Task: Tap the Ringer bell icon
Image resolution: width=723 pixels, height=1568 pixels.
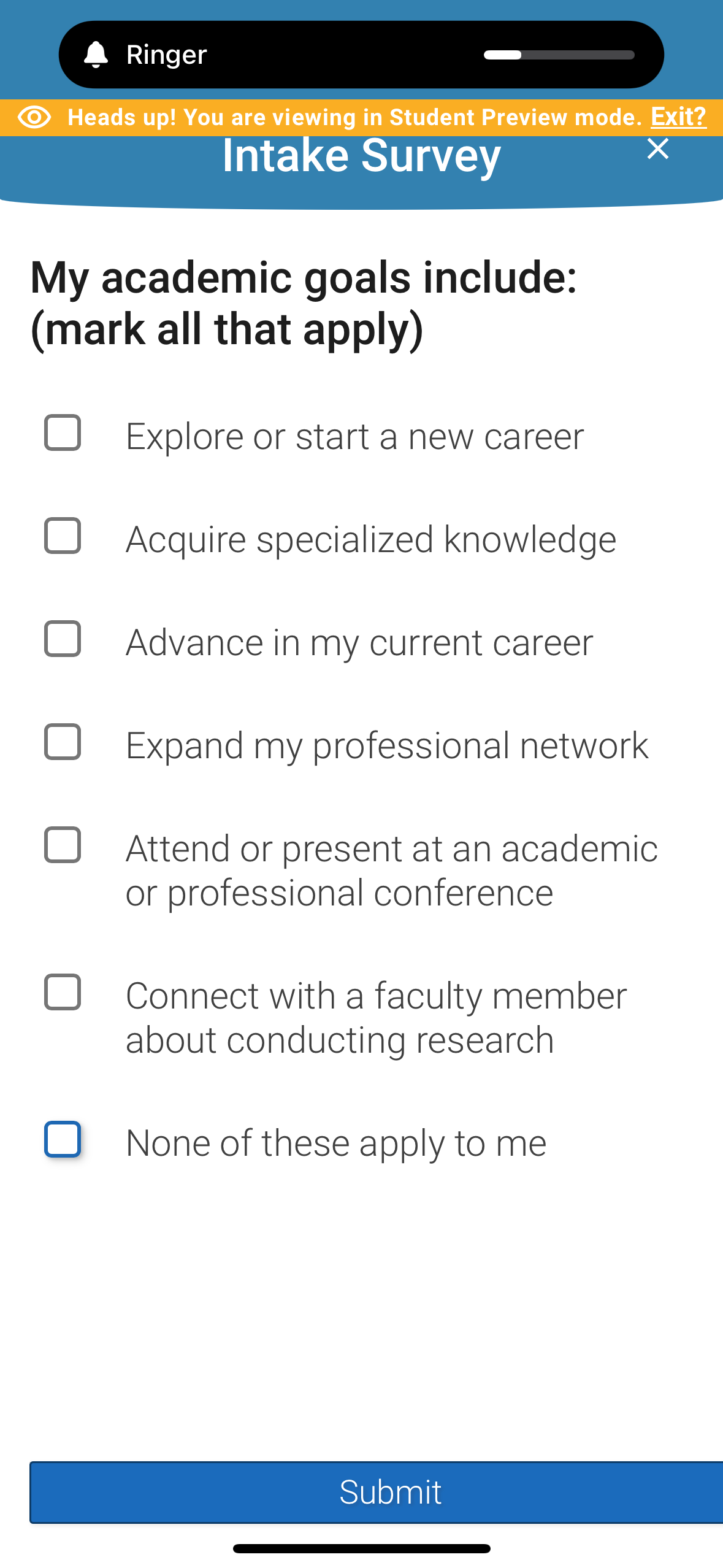Action: 96,55
